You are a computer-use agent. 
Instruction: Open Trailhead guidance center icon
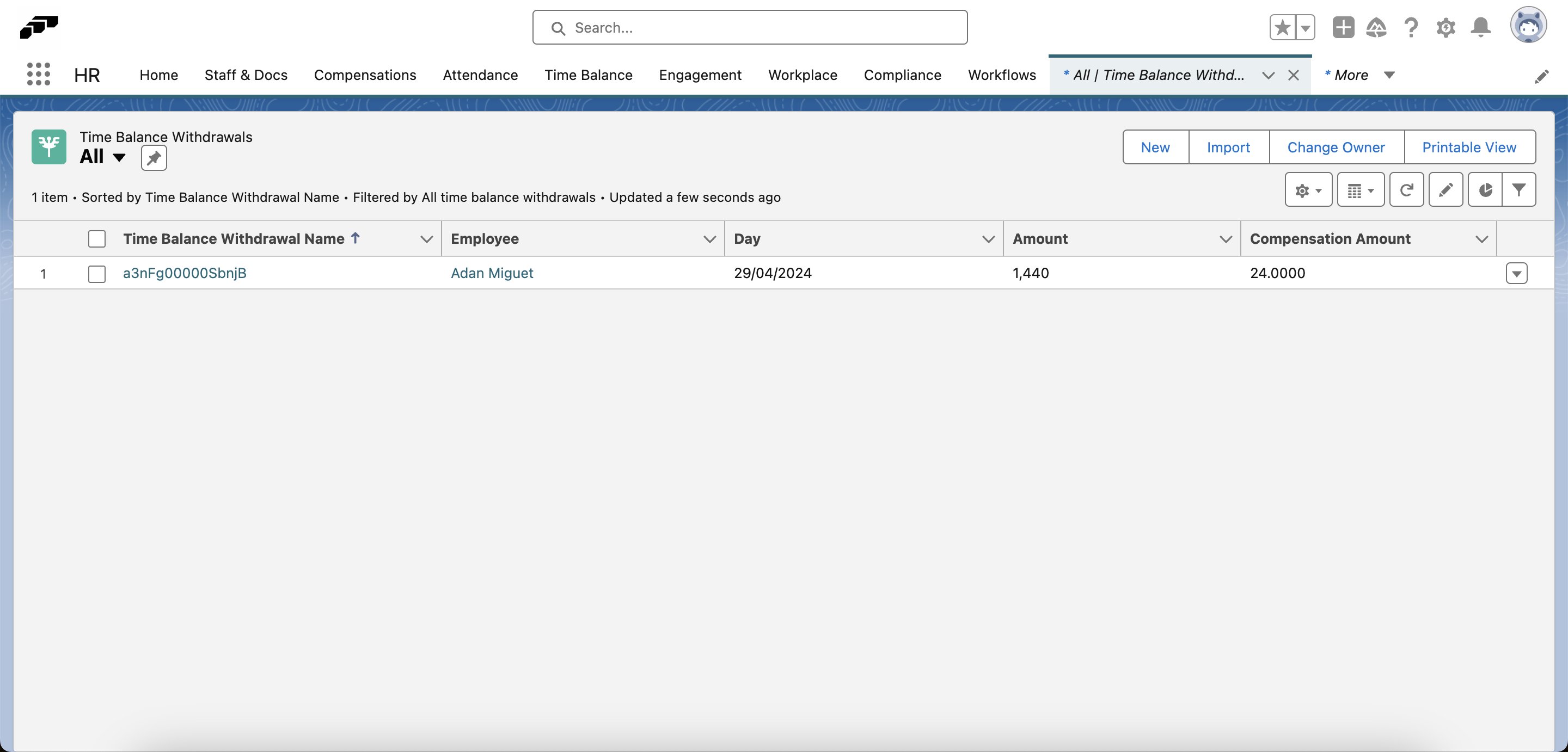[1377, 27]
